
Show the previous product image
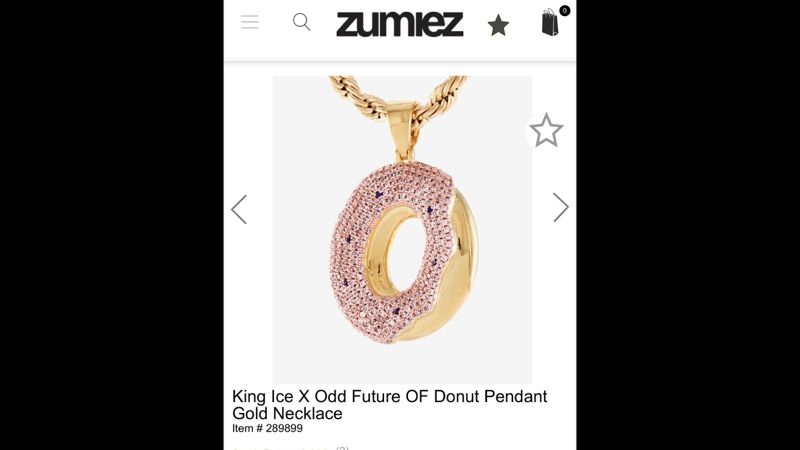239,209
